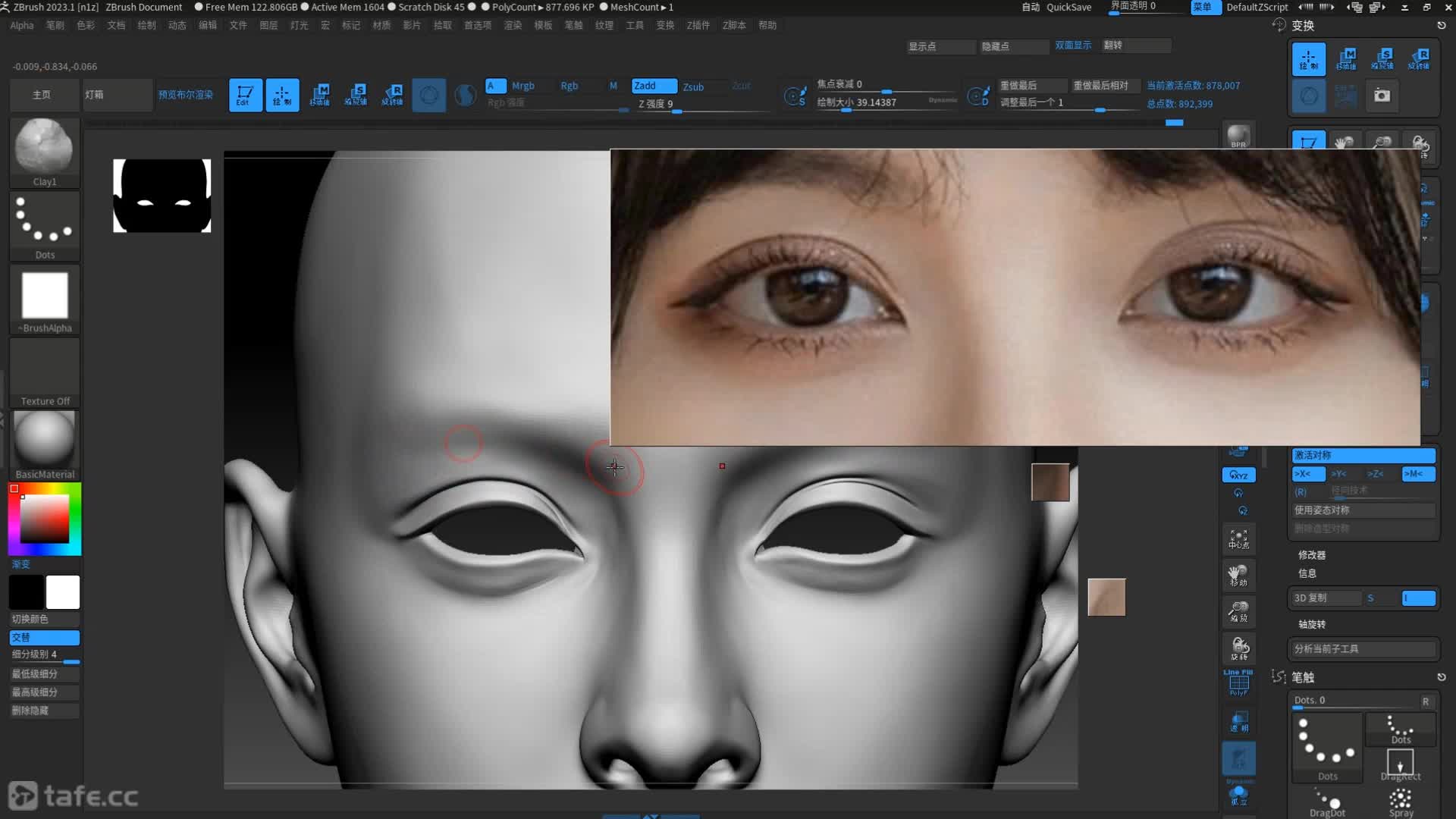Collapse the 笔触 (Stroke) palette header
This screenshot has width=1456, height=819.
click(x=1303, y=677)
